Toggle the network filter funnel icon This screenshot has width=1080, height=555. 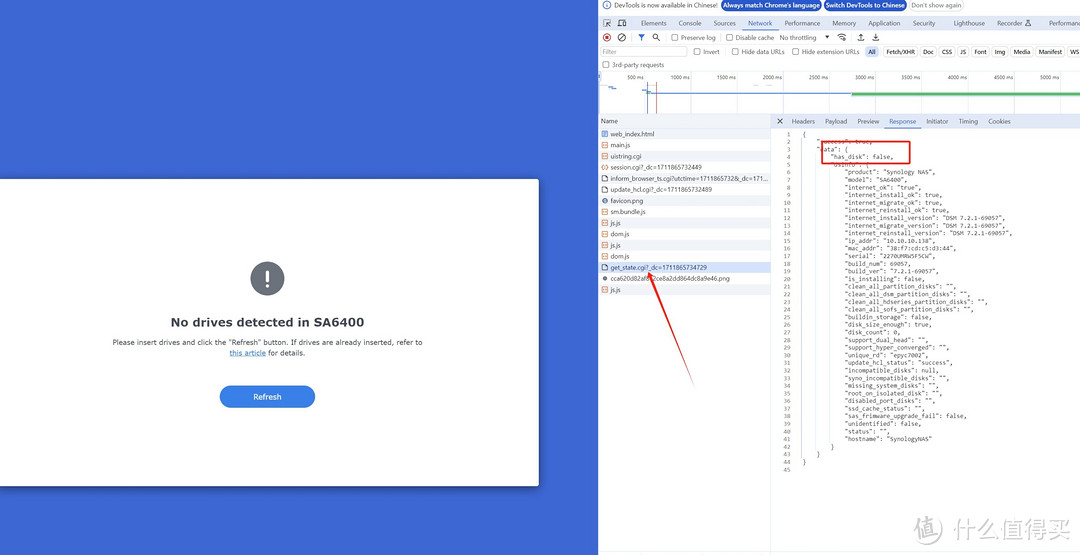(641, 38)
